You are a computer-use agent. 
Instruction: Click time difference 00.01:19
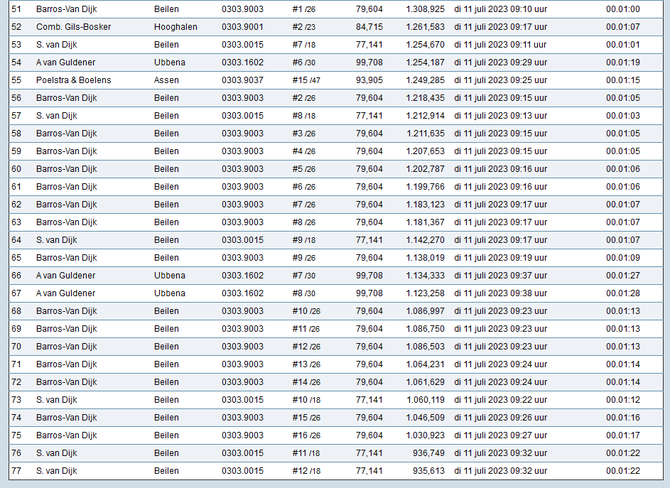623,62
